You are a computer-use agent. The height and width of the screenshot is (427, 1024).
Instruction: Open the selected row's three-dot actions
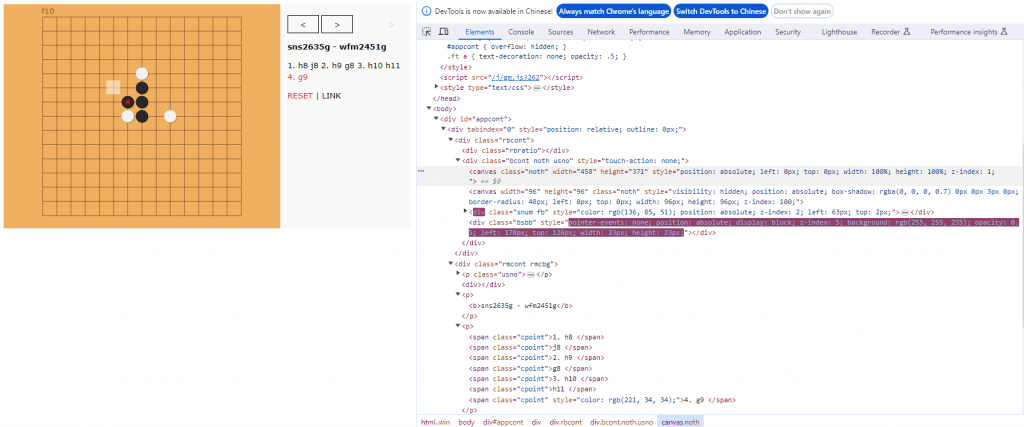(x=421, y=171)
